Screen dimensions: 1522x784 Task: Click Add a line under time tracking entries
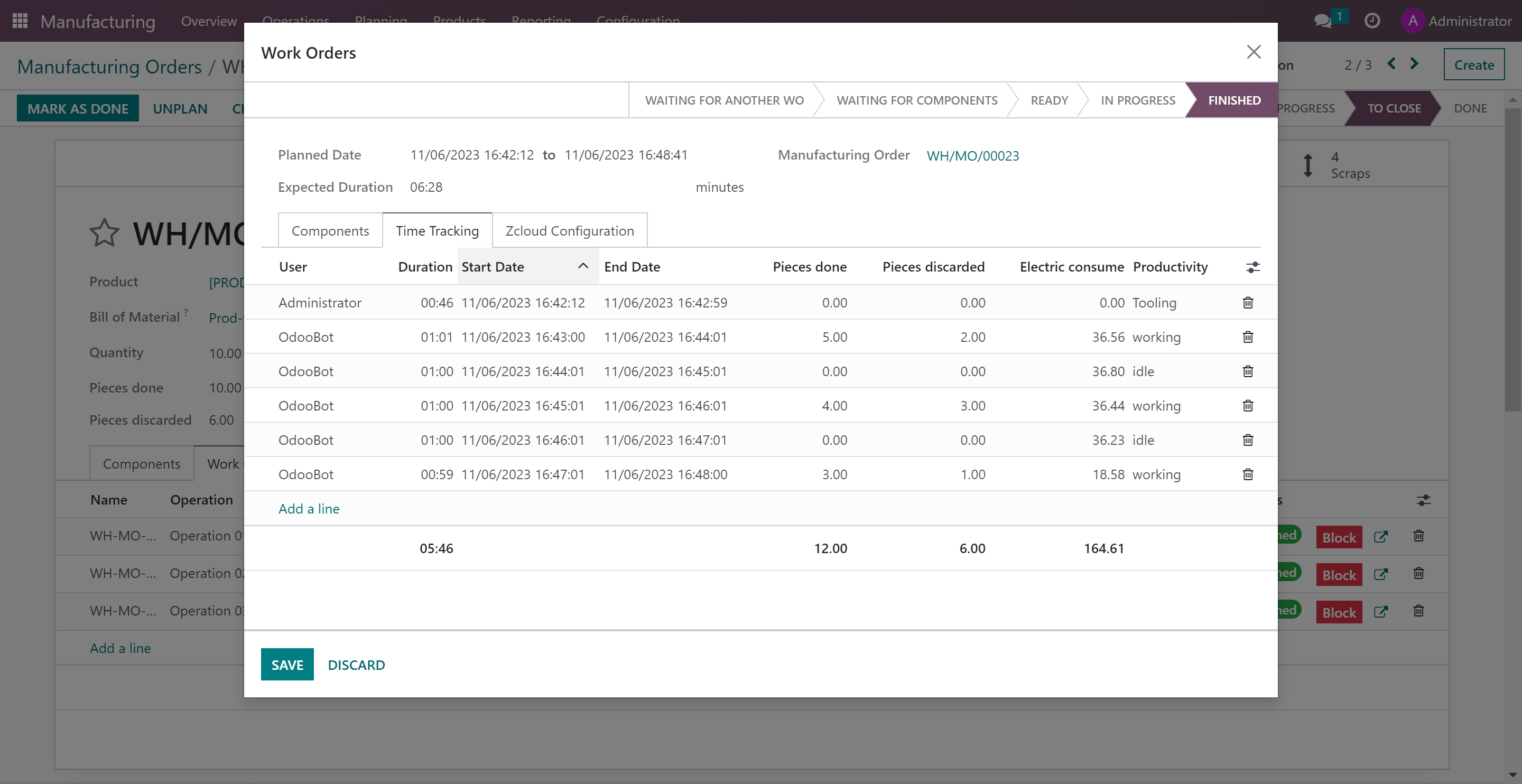coord(309,508)
